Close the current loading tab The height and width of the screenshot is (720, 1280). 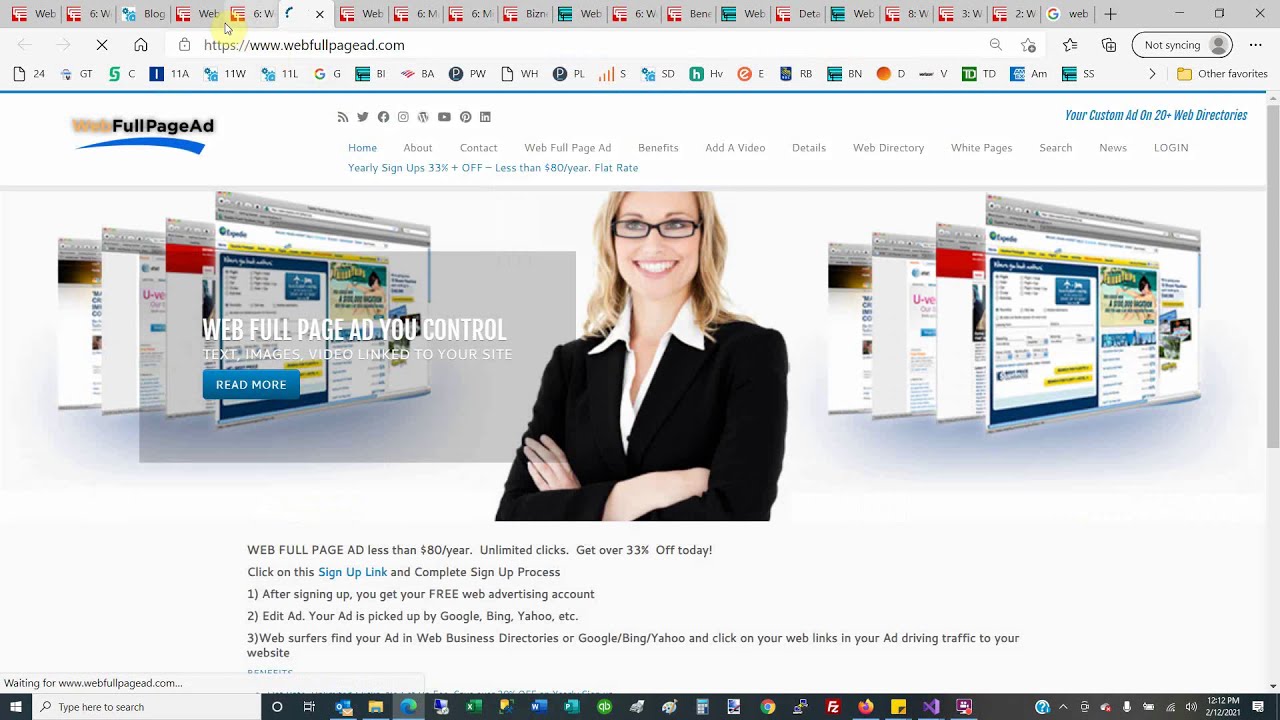(319, 14)
